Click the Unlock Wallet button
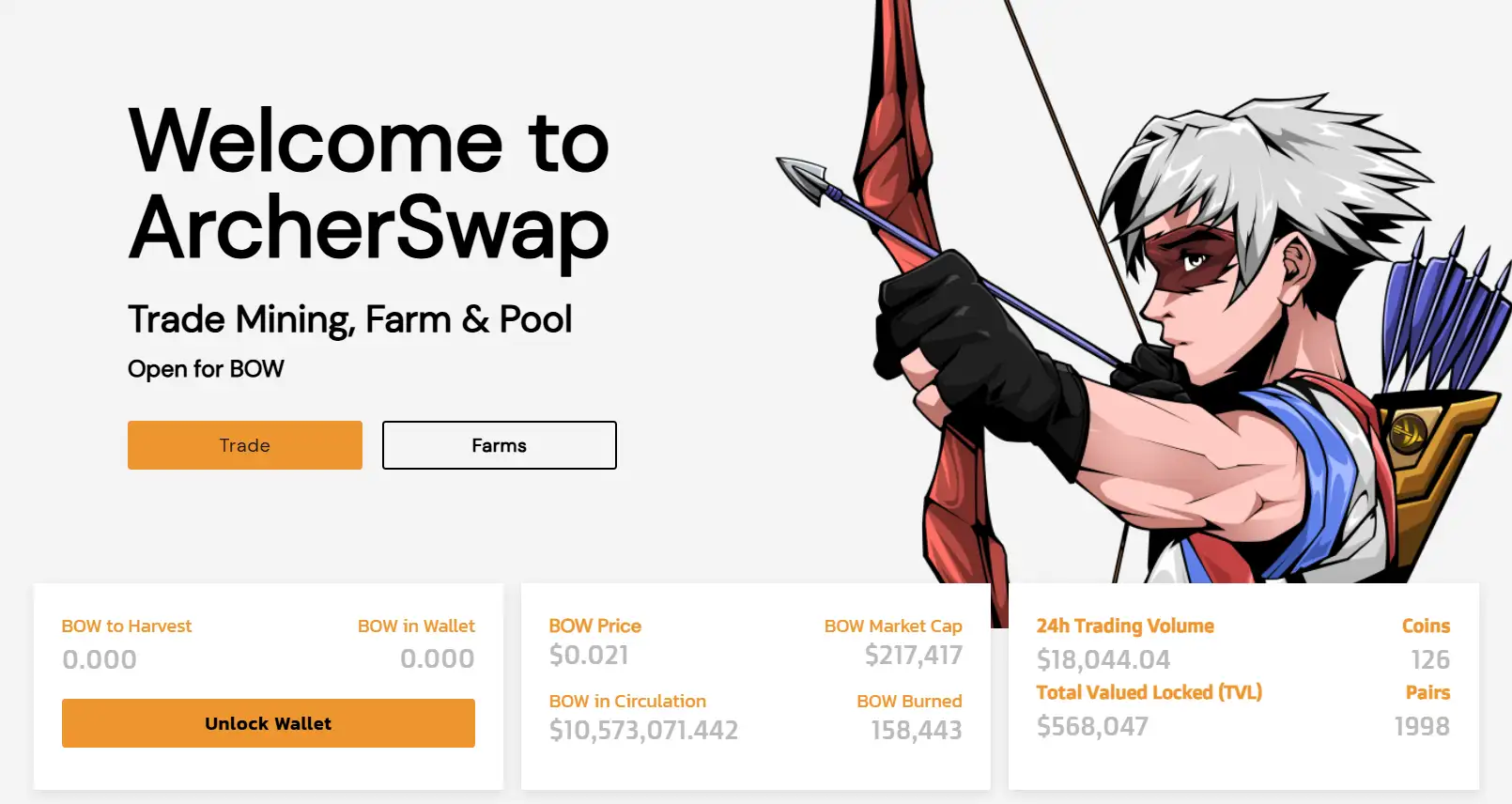 [269, 723]
